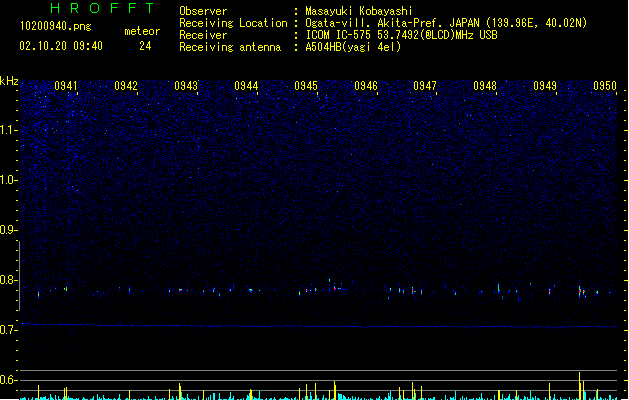The width and height of the screenshot is (629, 400).
Task: Click the 0950 time marker
Action: pyautogui.click(x=605, y=86)
